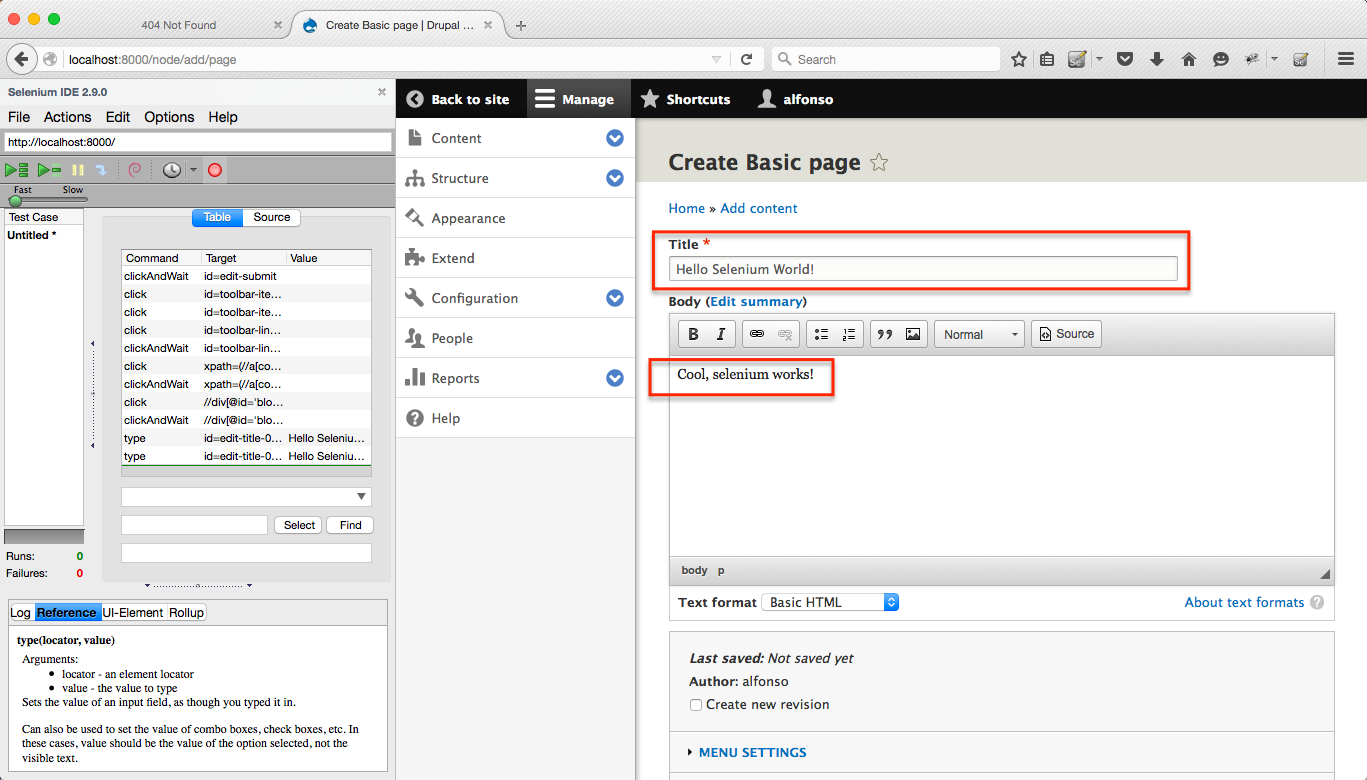1367x780 pixels.
Task: Open Selenium IDE Actions menu
Action: click(x=68, y=117)
